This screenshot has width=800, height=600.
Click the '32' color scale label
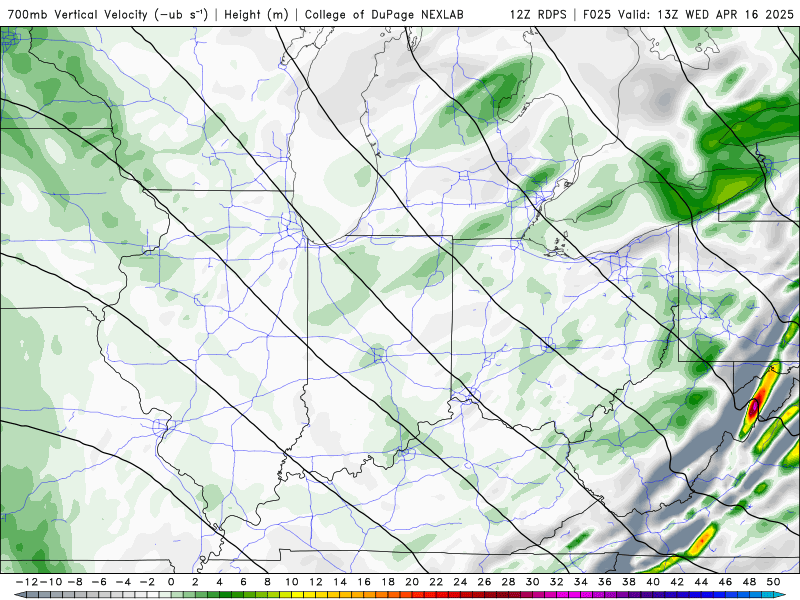point(557,582)
